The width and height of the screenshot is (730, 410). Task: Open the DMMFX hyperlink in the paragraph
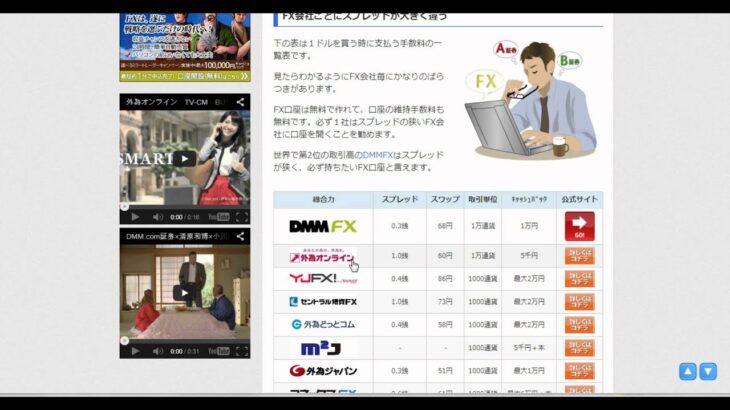click(378, 155)
